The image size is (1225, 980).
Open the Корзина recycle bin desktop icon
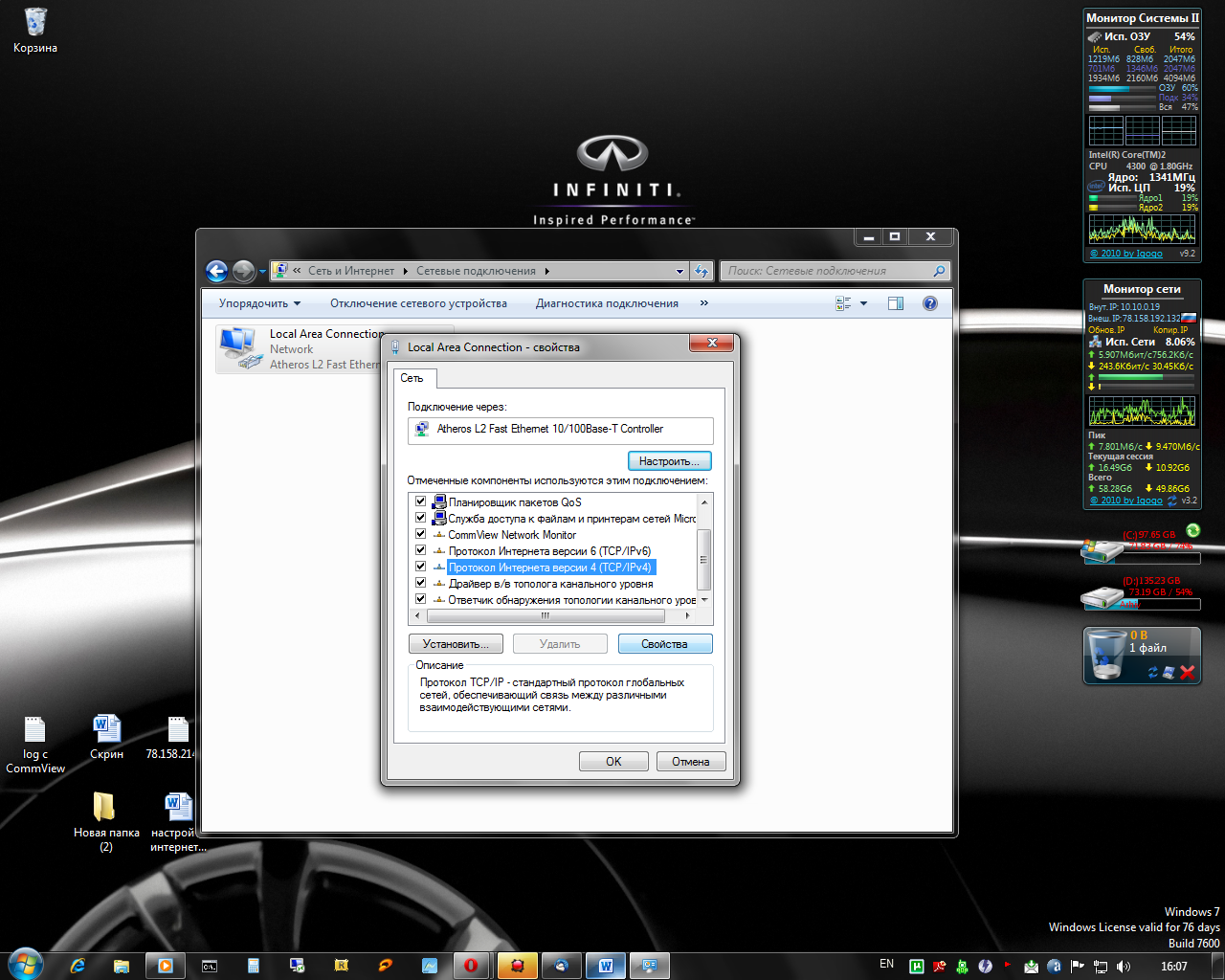click(35, 30)
